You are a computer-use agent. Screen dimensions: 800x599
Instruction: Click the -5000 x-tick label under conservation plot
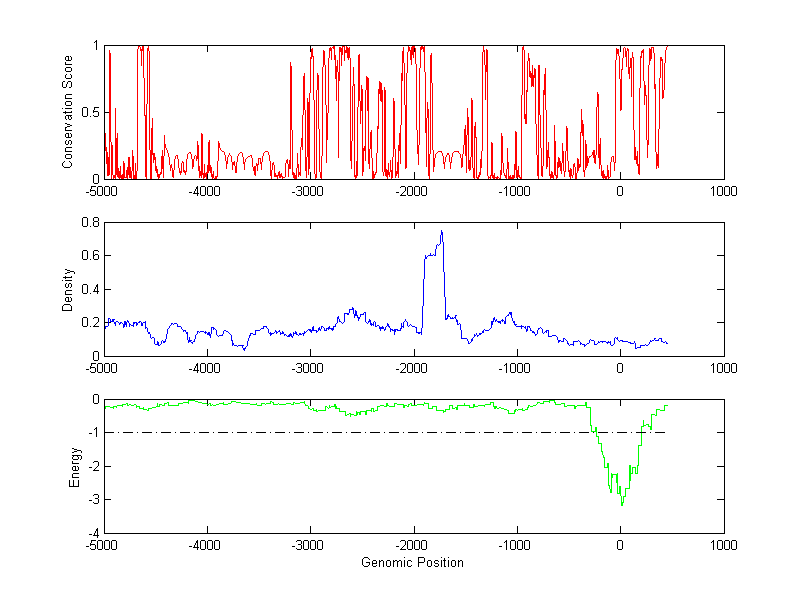(104, 192)
